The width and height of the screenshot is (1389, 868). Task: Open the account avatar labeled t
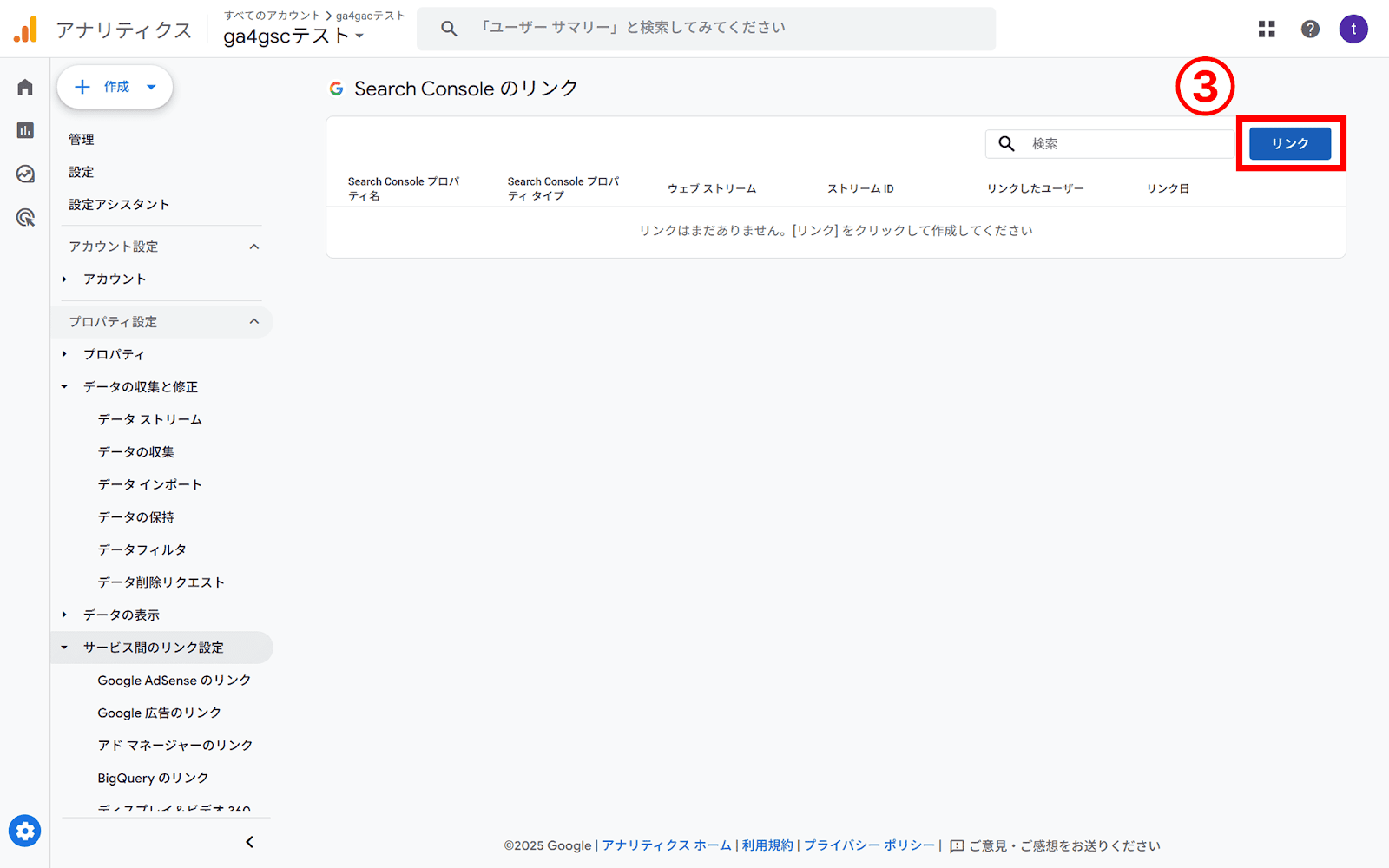1353,29
